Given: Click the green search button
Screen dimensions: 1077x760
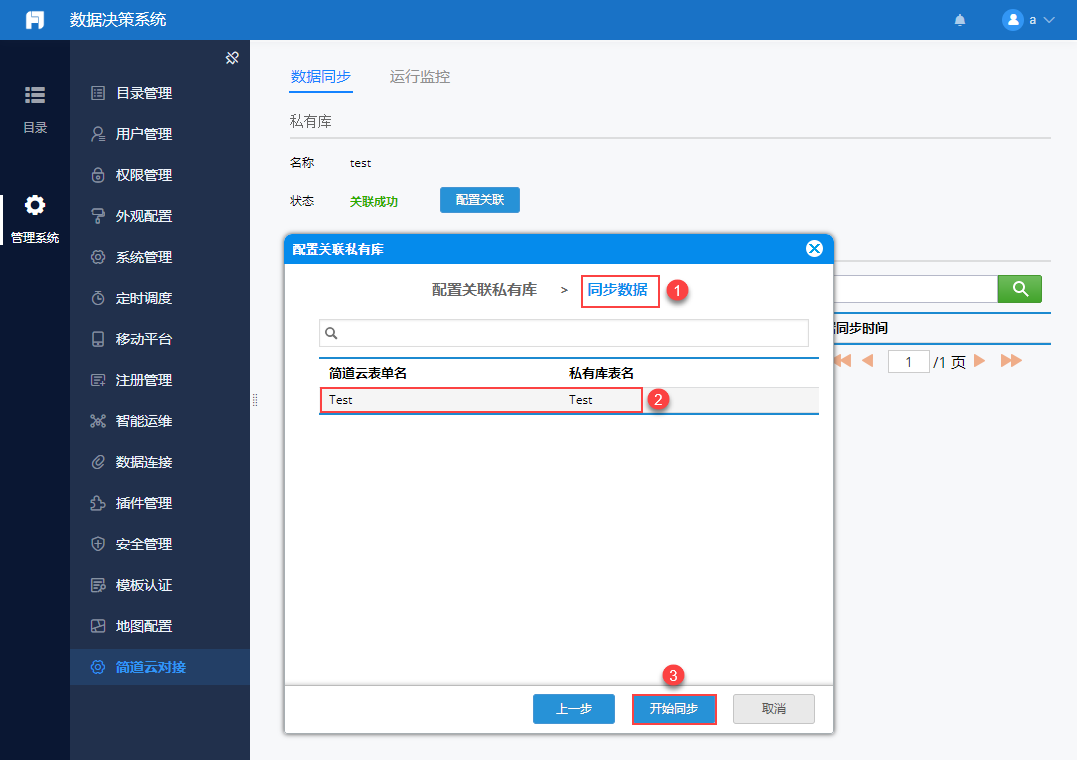Looking at the screenshot, I should coord(1019,289).
